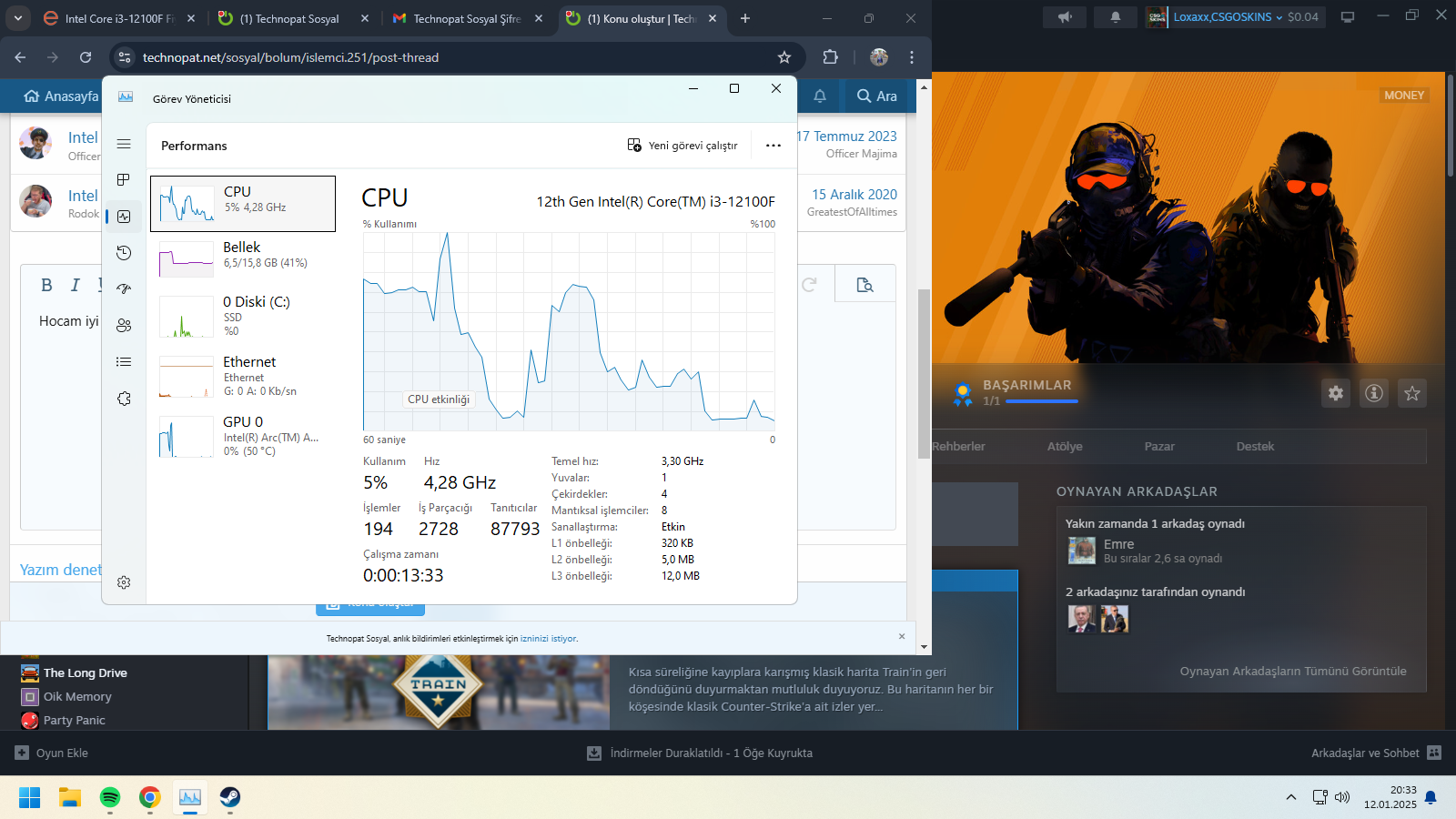The image size is (1456, 819).
Task: Select the Performance icon in Task Manager sidebar
Action: 124,217
